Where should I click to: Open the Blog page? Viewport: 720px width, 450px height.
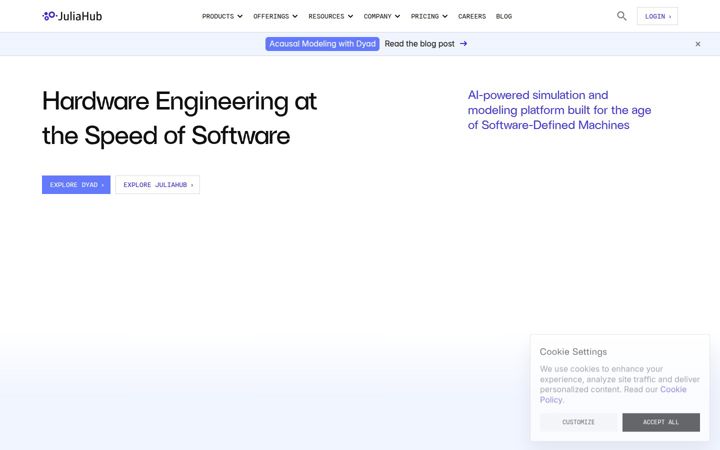(x=504, y=17)
